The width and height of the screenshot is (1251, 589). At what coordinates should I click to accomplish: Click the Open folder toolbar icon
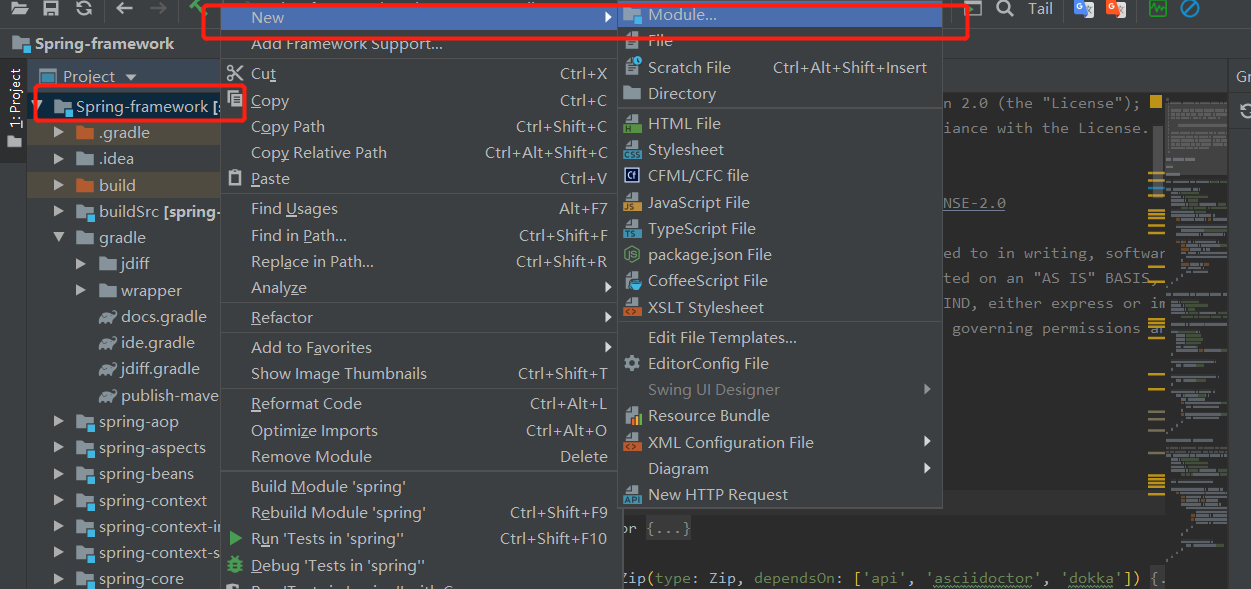click(x=19, y=8)
